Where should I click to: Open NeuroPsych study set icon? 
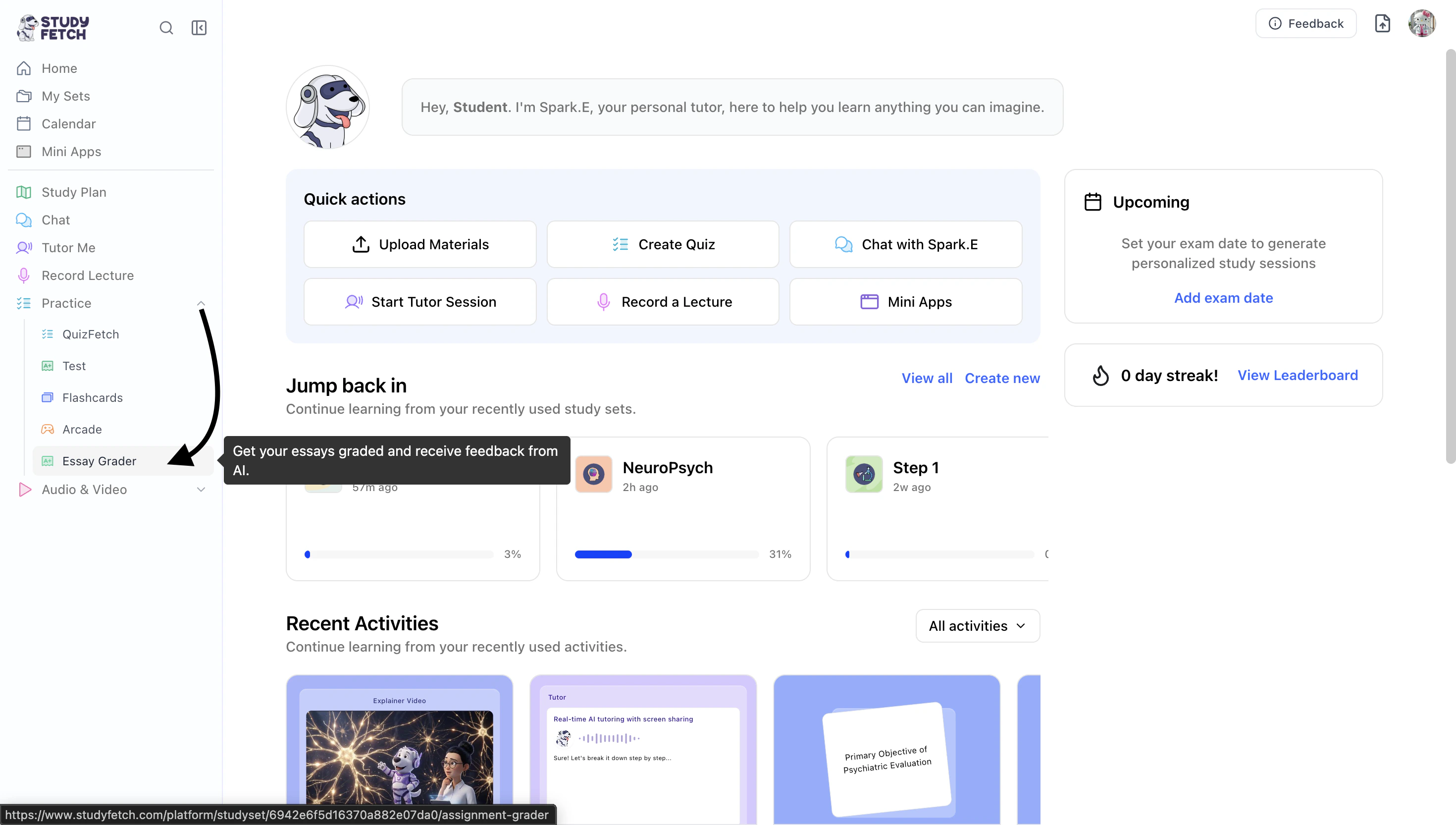(x=593, y=474)
